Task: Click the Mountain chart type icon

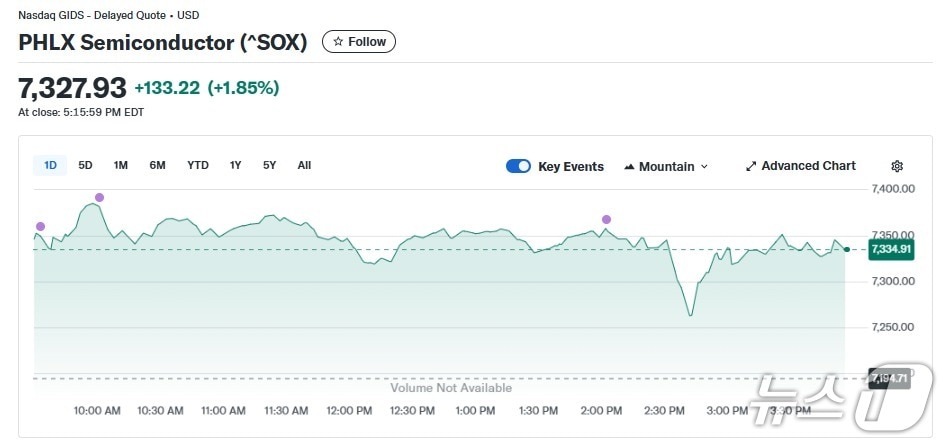Action: coord(629,166)
